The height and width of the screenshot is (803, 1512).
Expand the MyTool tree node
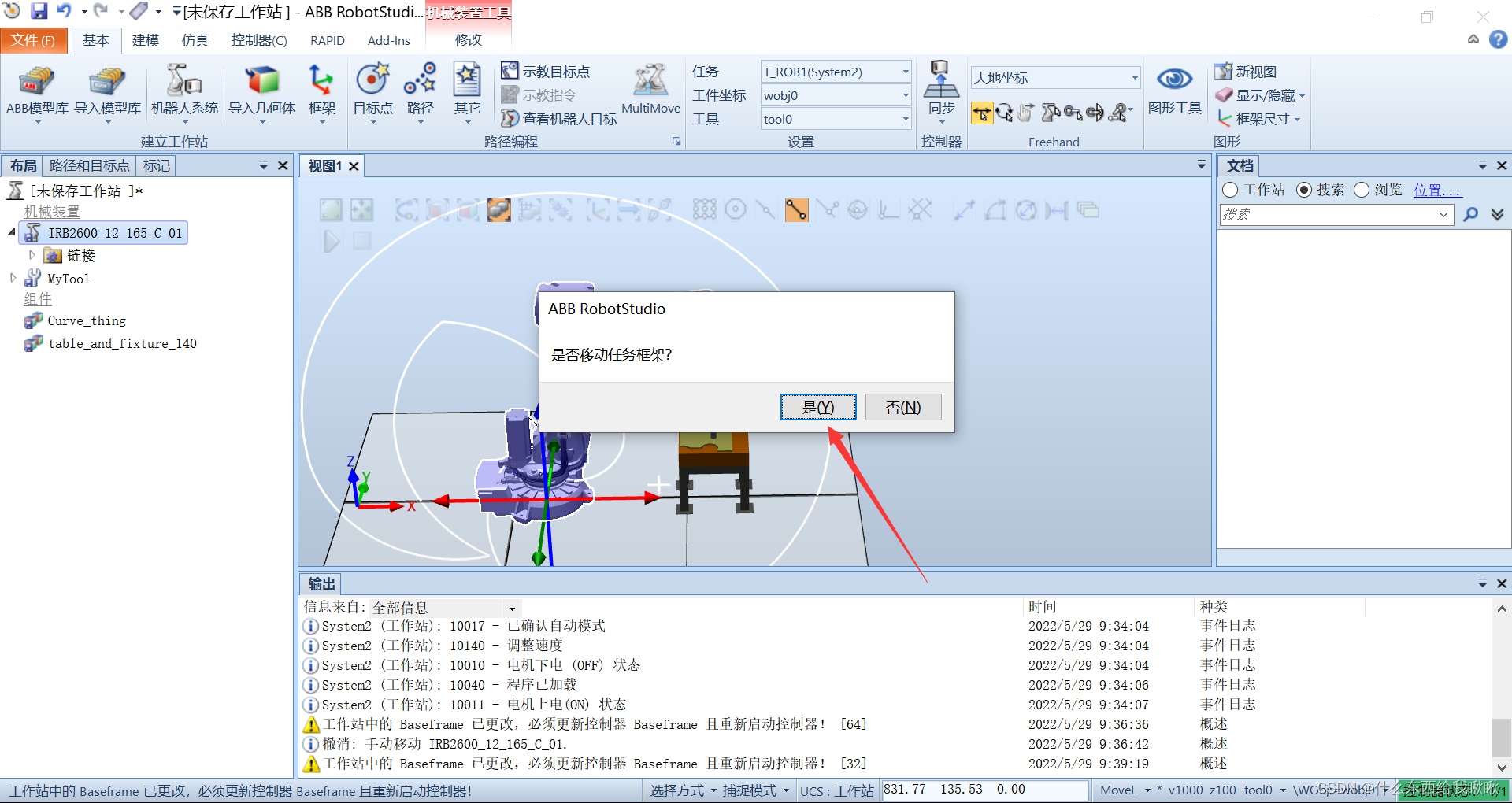13,278
